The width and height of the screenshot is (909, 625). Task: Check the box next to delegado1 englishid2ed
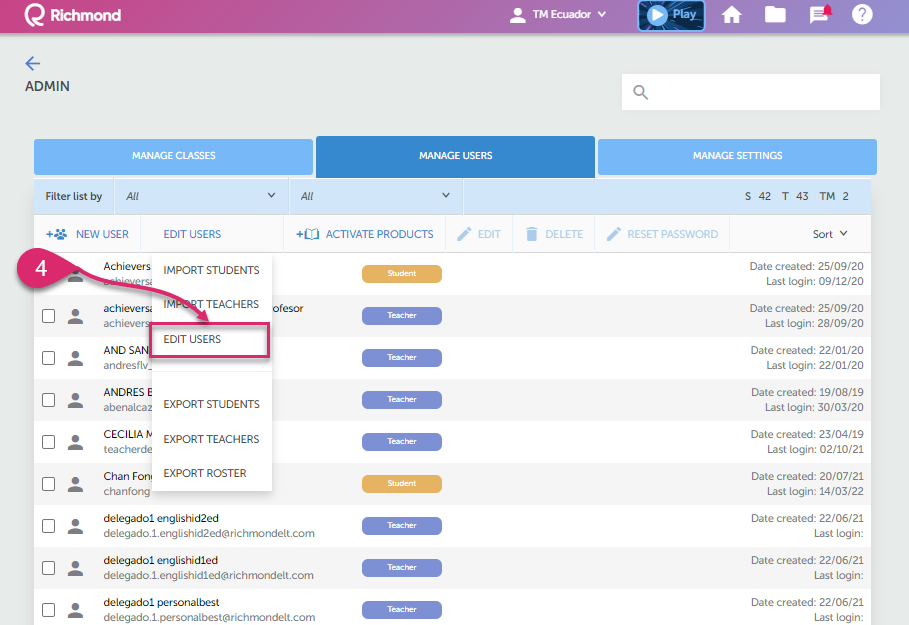point(48,526)
